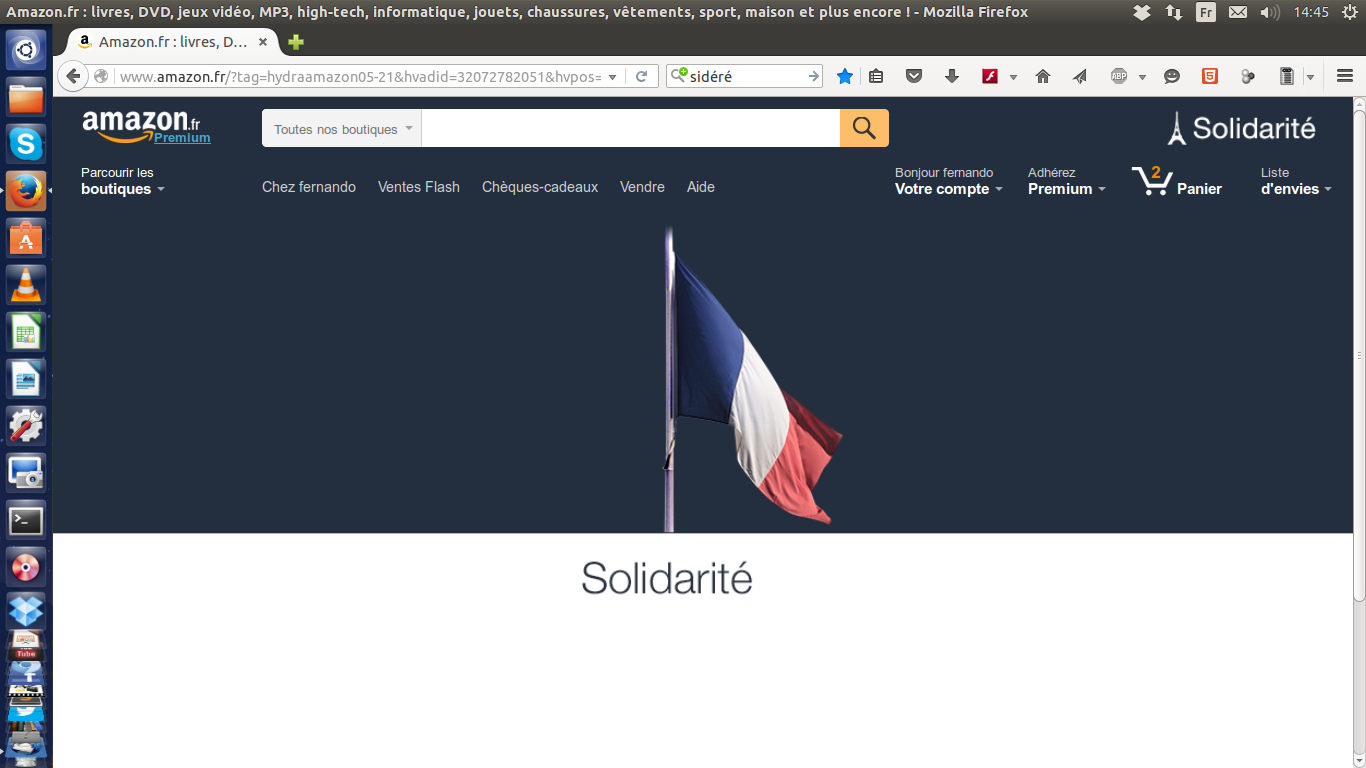
Task: Open 'Chez fernando' navigation link
Action: 309,187
